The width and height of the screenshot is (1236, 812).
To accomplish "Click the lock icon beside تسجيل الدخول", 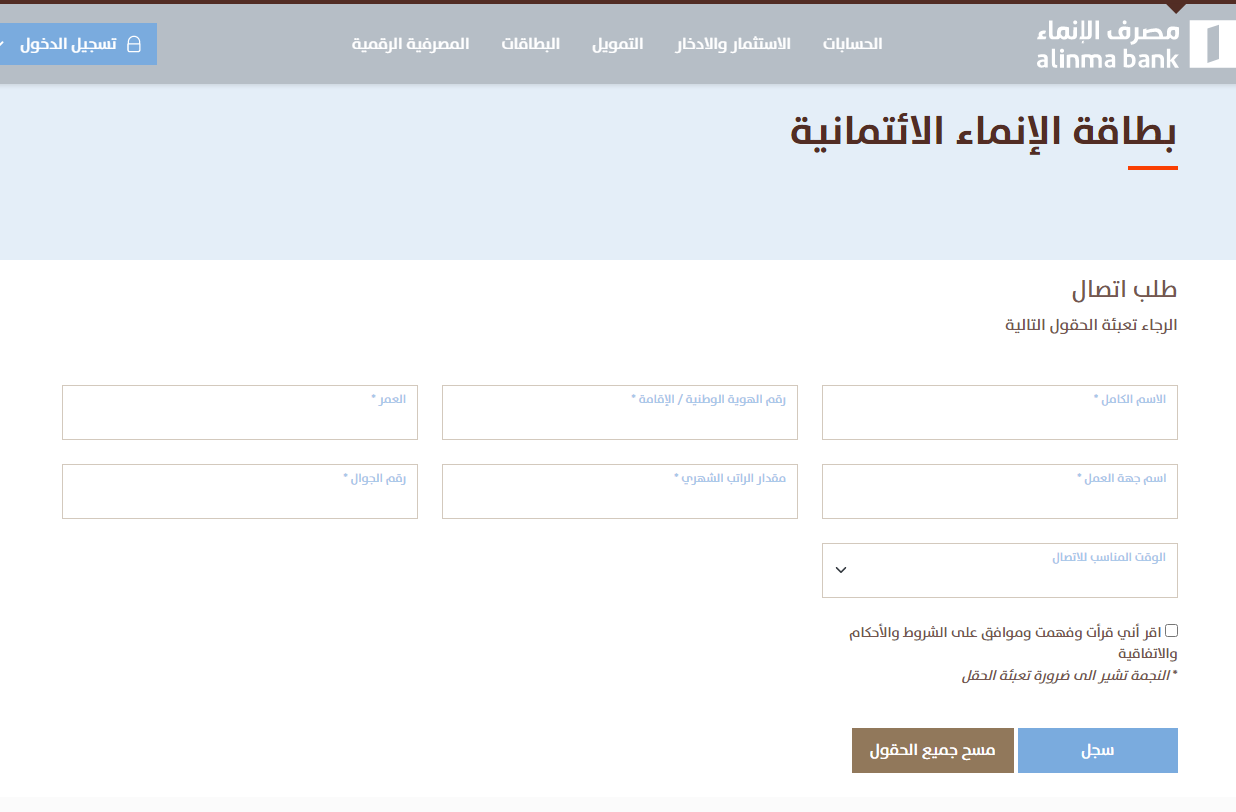I will pyautogui.click(x=134, y=45).
